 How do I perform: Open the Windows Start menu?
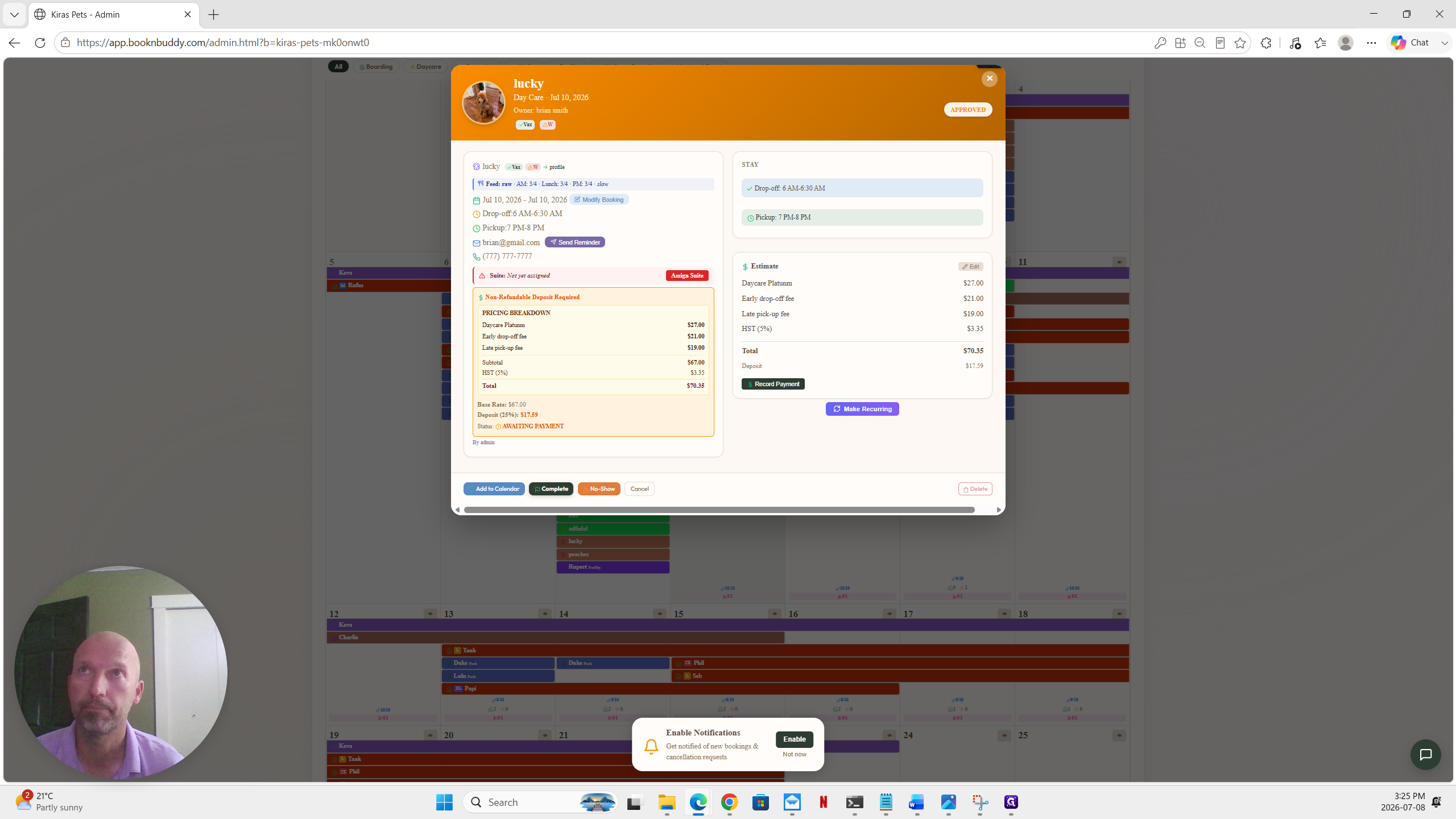(x=444, y=802)
